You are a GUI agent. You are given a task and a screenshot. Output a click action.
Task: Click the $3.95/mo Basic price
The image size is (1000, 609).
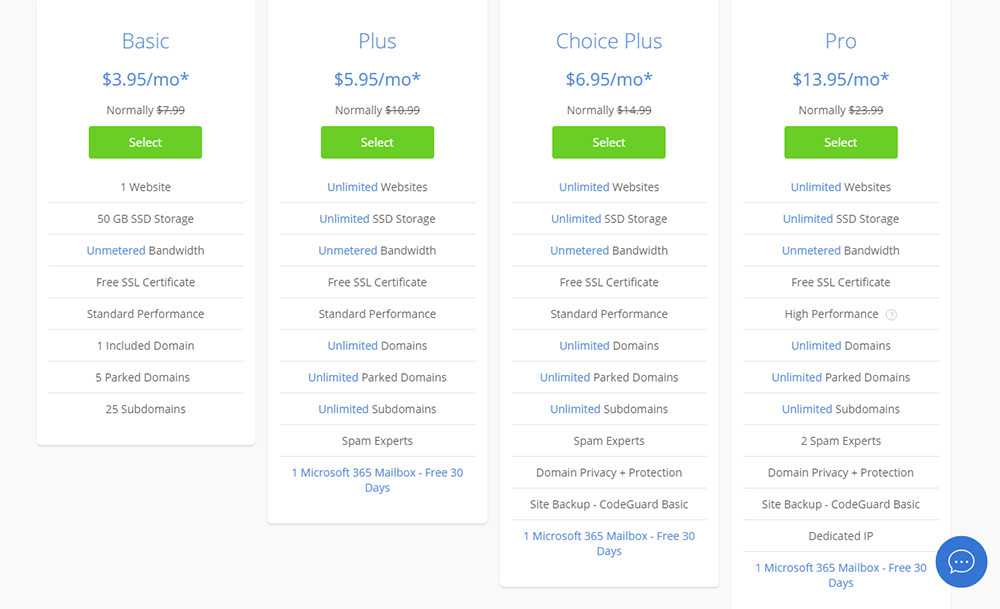(145, 79)
